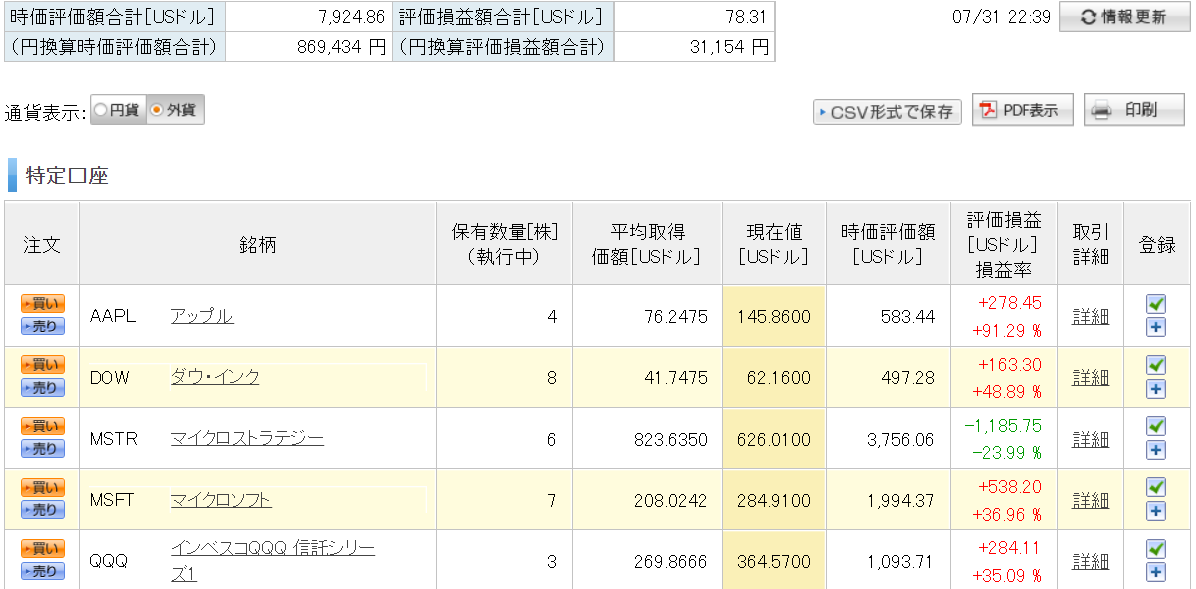The width and height of the screenshot is (1196, 589).
Task: Click the 情報更新 refresh button
Action: pyautogui.click(x=1123, y=17)
